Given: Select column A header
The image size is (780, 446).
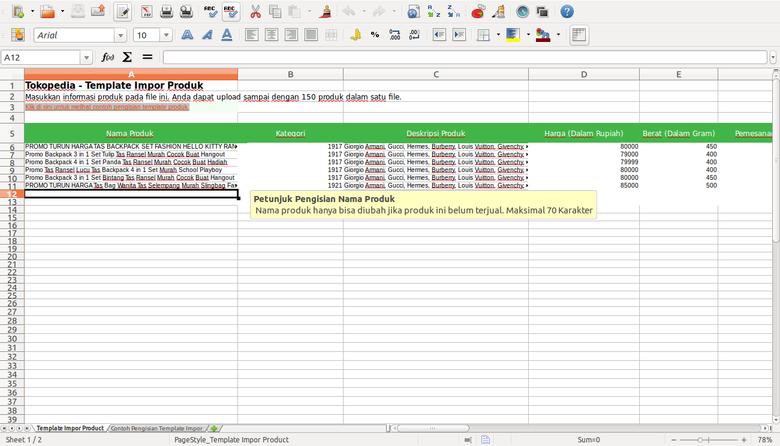Looking at the screenshot, I should pyautogui.click(x=131, y=74).
